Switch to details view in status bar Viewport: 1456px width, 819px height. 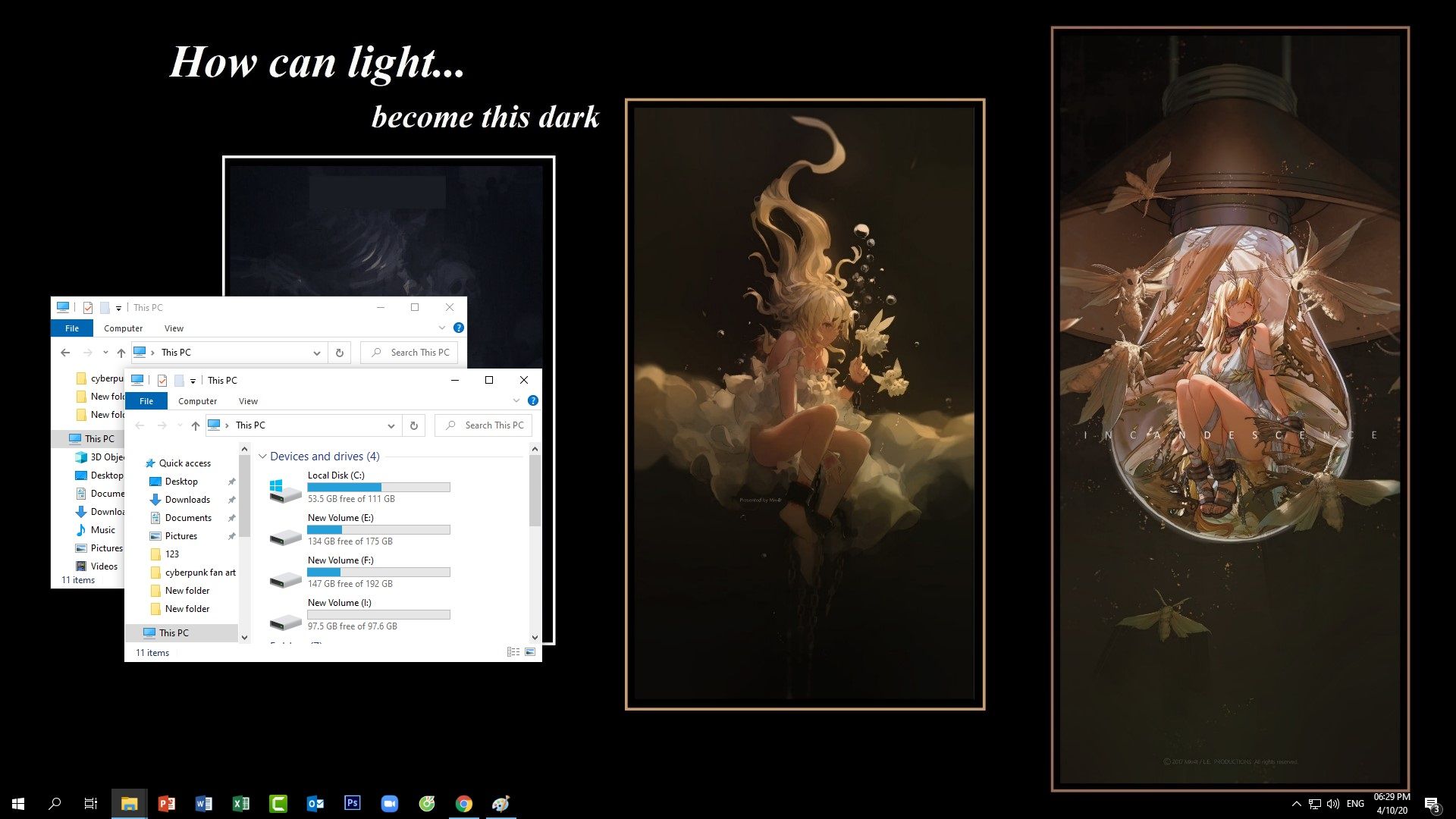(513, 652)
